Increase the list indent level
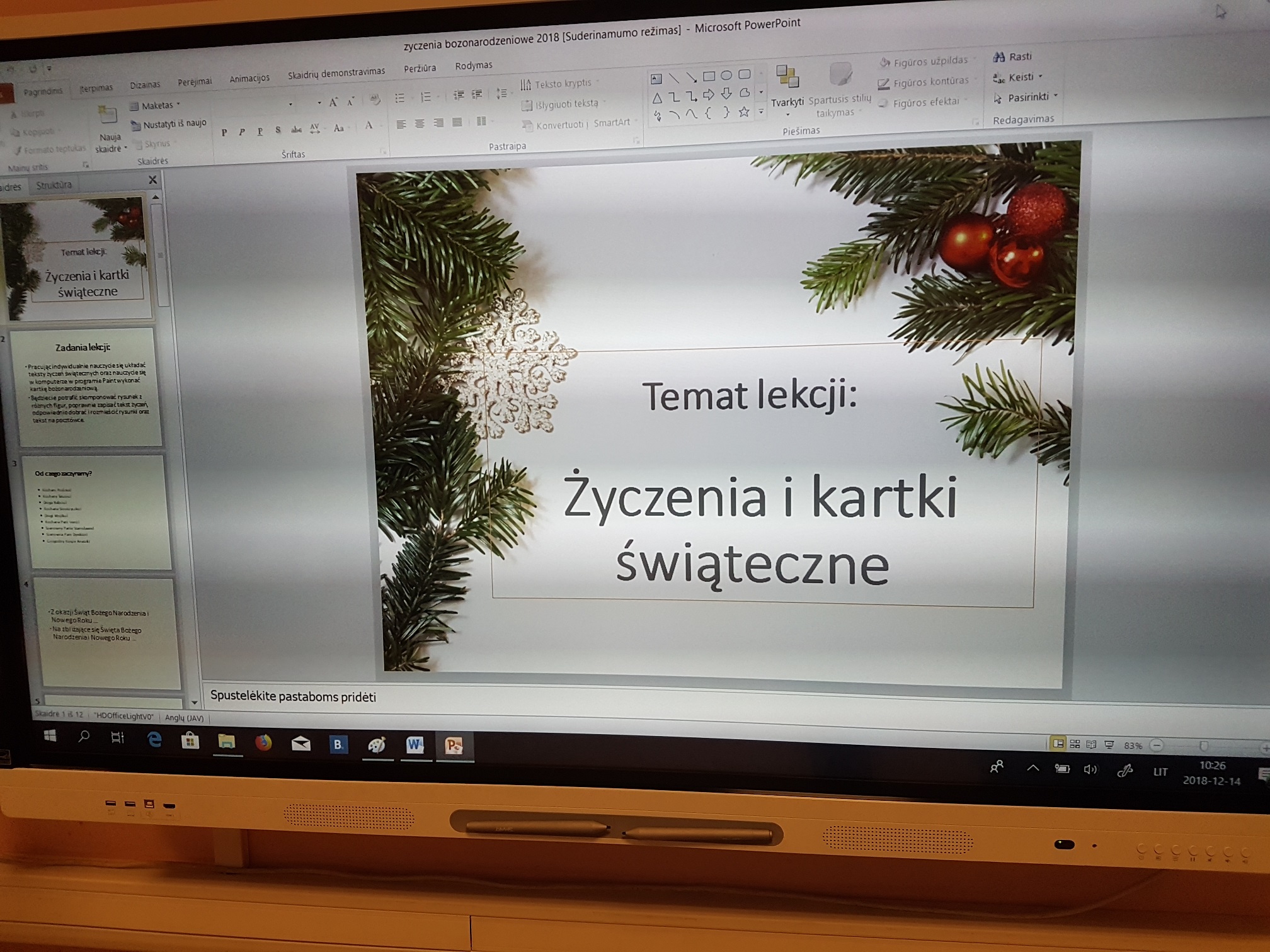 click(477, 94)
